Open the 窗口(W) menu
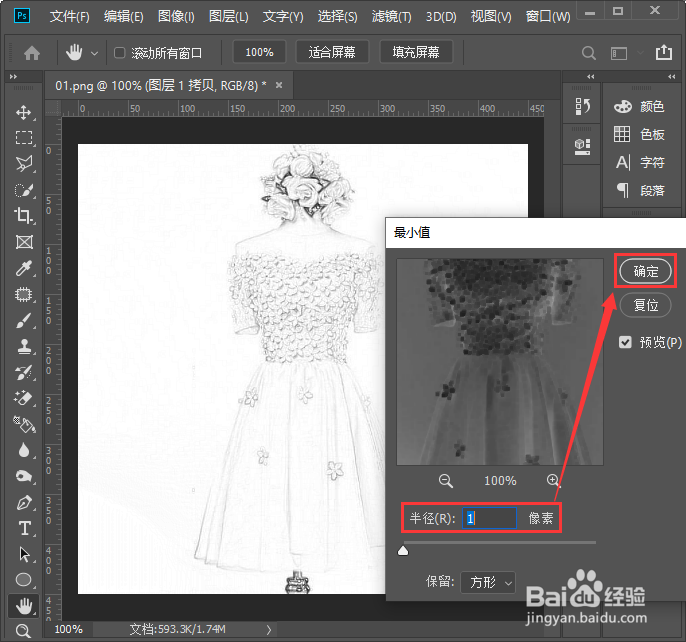Screen dimensions: 686x642 548,17
